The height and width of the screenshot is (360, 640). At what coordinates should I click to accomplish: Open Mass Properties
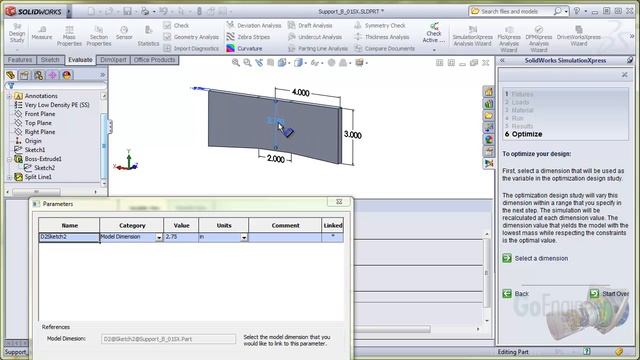[x=69, y=36]
